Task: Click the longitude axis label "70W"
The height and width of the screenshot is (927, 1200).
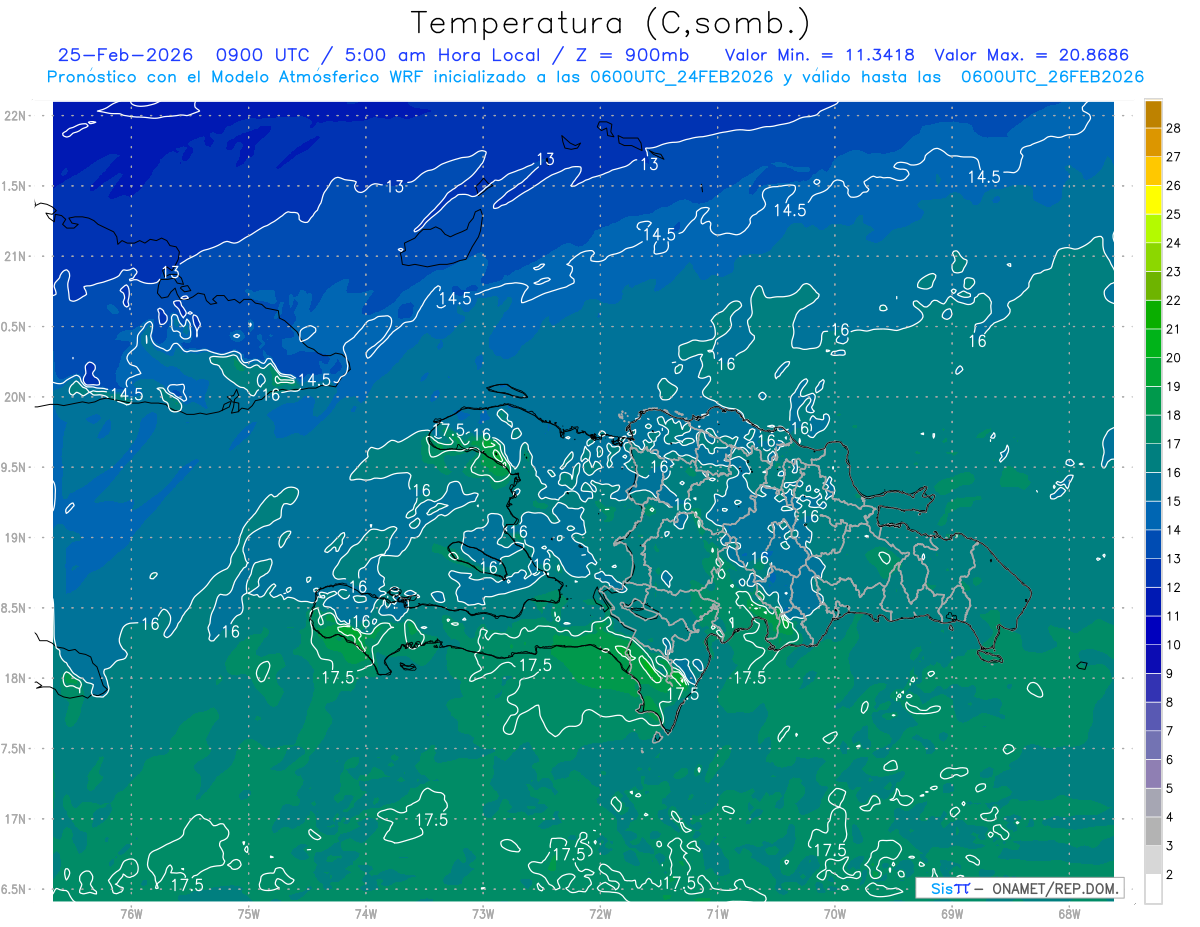Action: coord(835,913)
